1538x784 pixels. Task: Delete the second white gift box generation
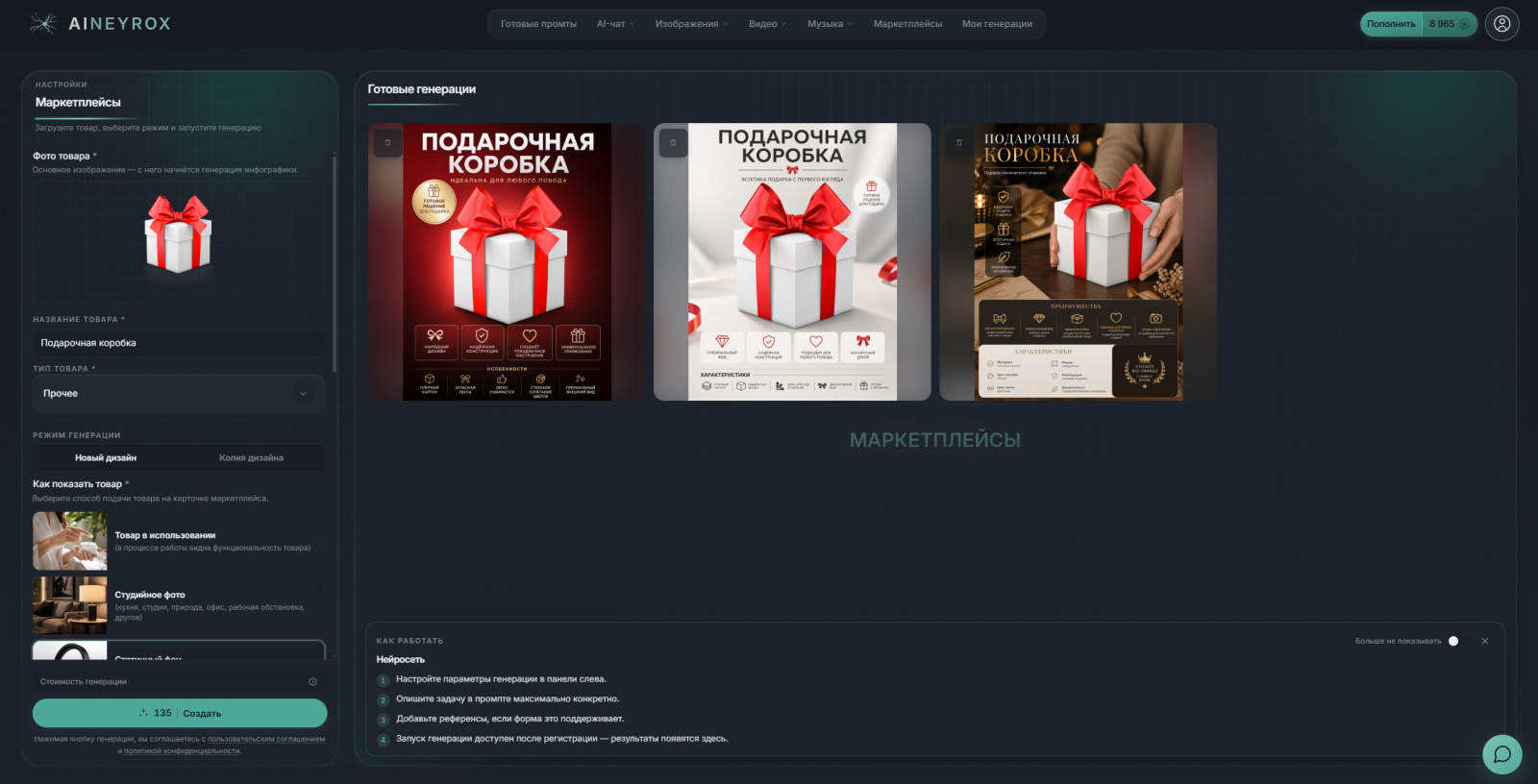673,143
